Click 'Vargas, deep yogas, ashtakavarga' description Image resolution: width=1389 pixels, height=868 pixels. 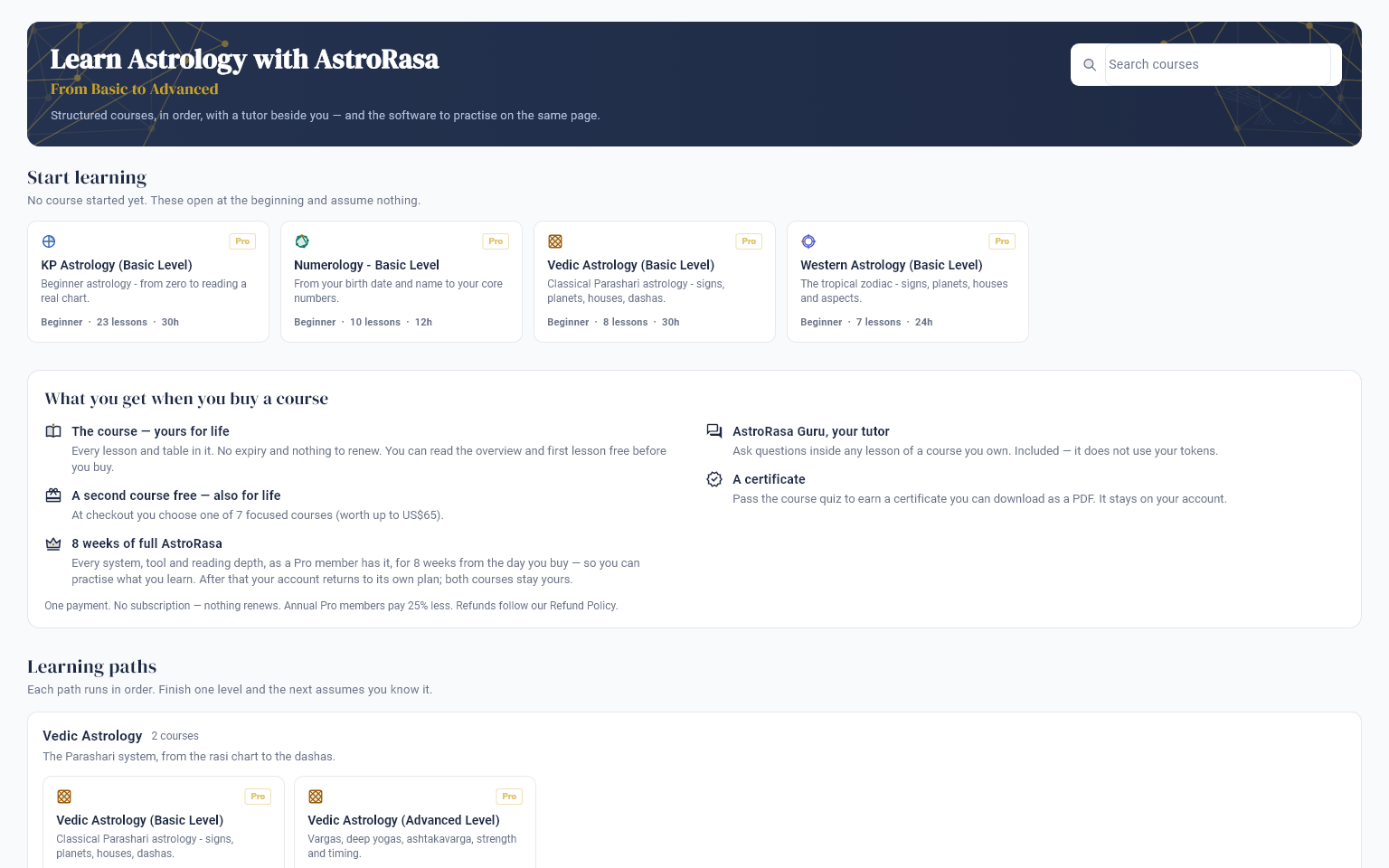pos(411,846)
